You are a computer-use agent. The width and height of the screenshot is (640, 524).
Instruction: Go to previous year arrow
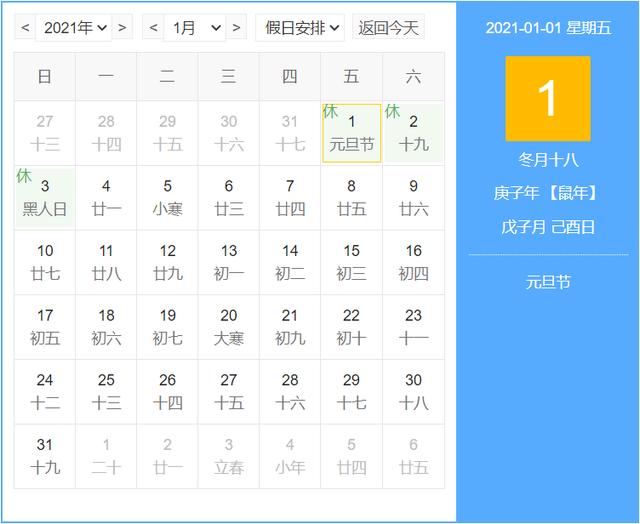click(x=25, y=27)
